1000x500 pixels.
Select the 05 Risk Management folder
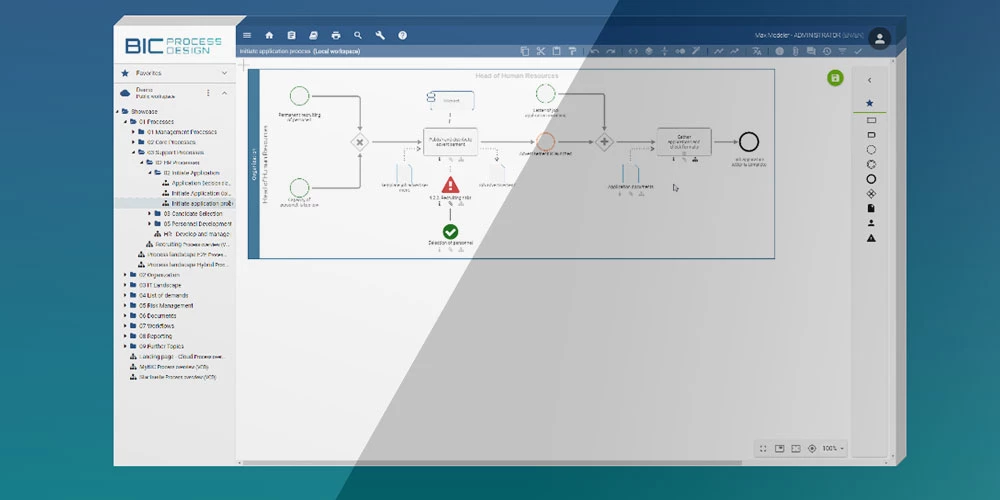pos(166,305)
